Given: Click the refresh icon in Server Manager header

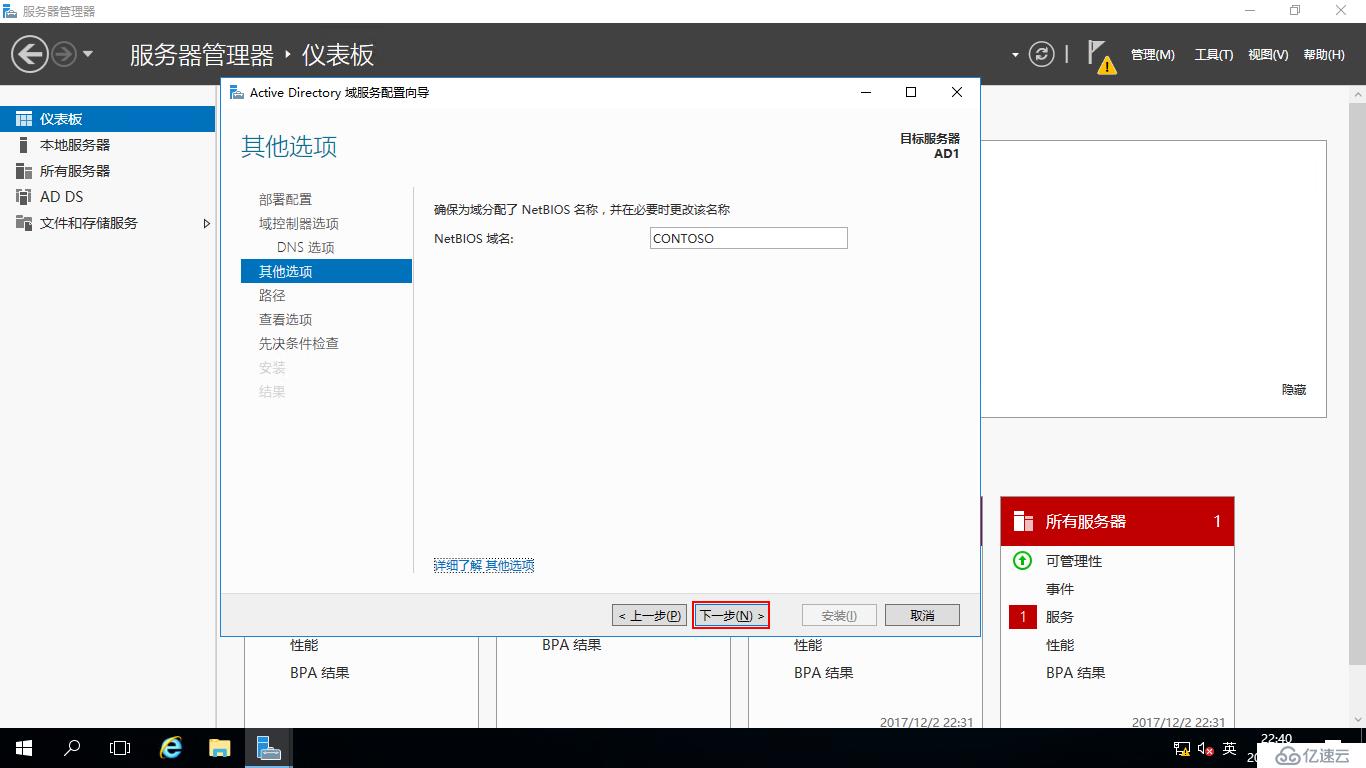Looking at the screenshot, I should 1042,54.
